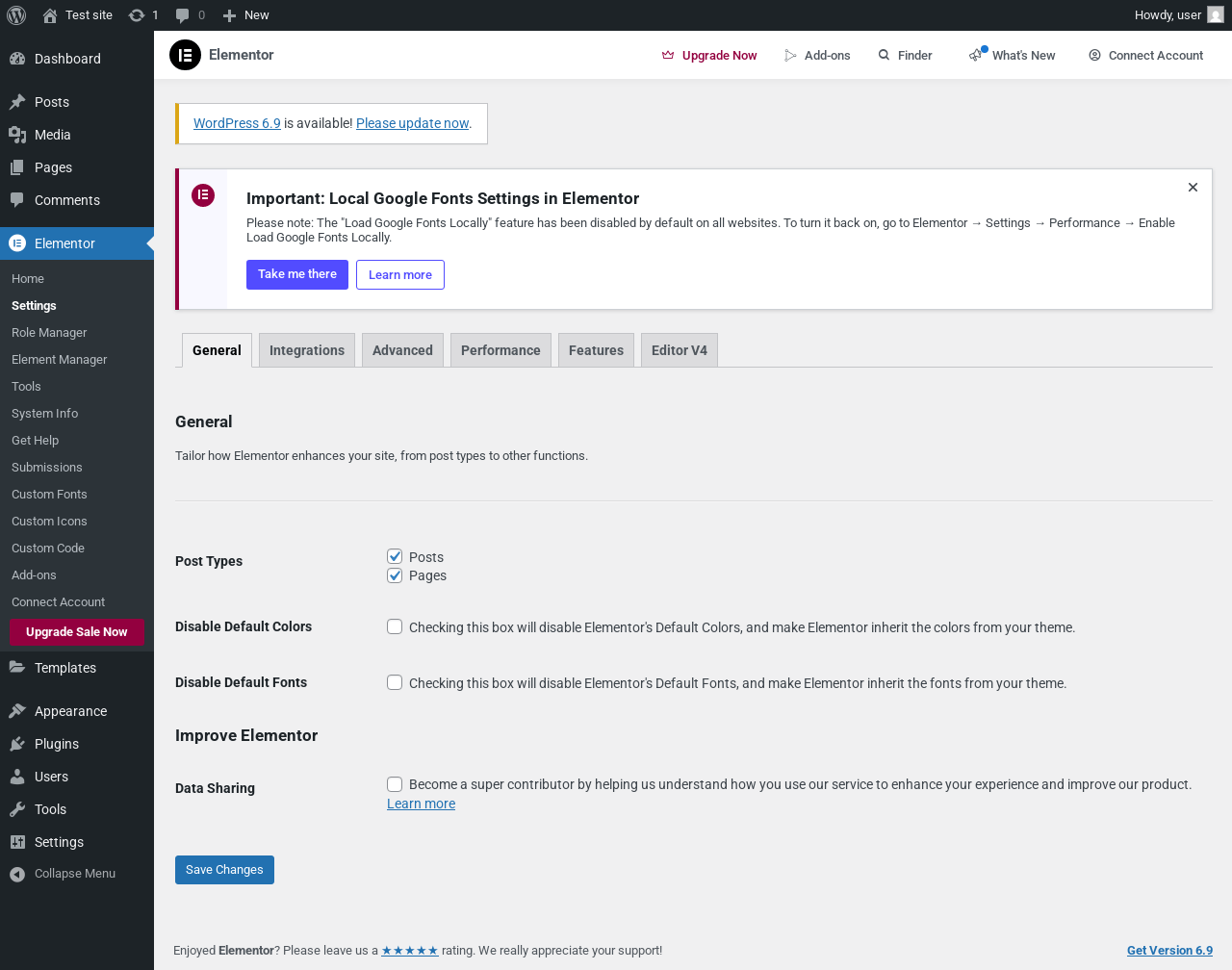
Task: Uncheck the Posts post type checkbox
Action: [x=395, y=556]
